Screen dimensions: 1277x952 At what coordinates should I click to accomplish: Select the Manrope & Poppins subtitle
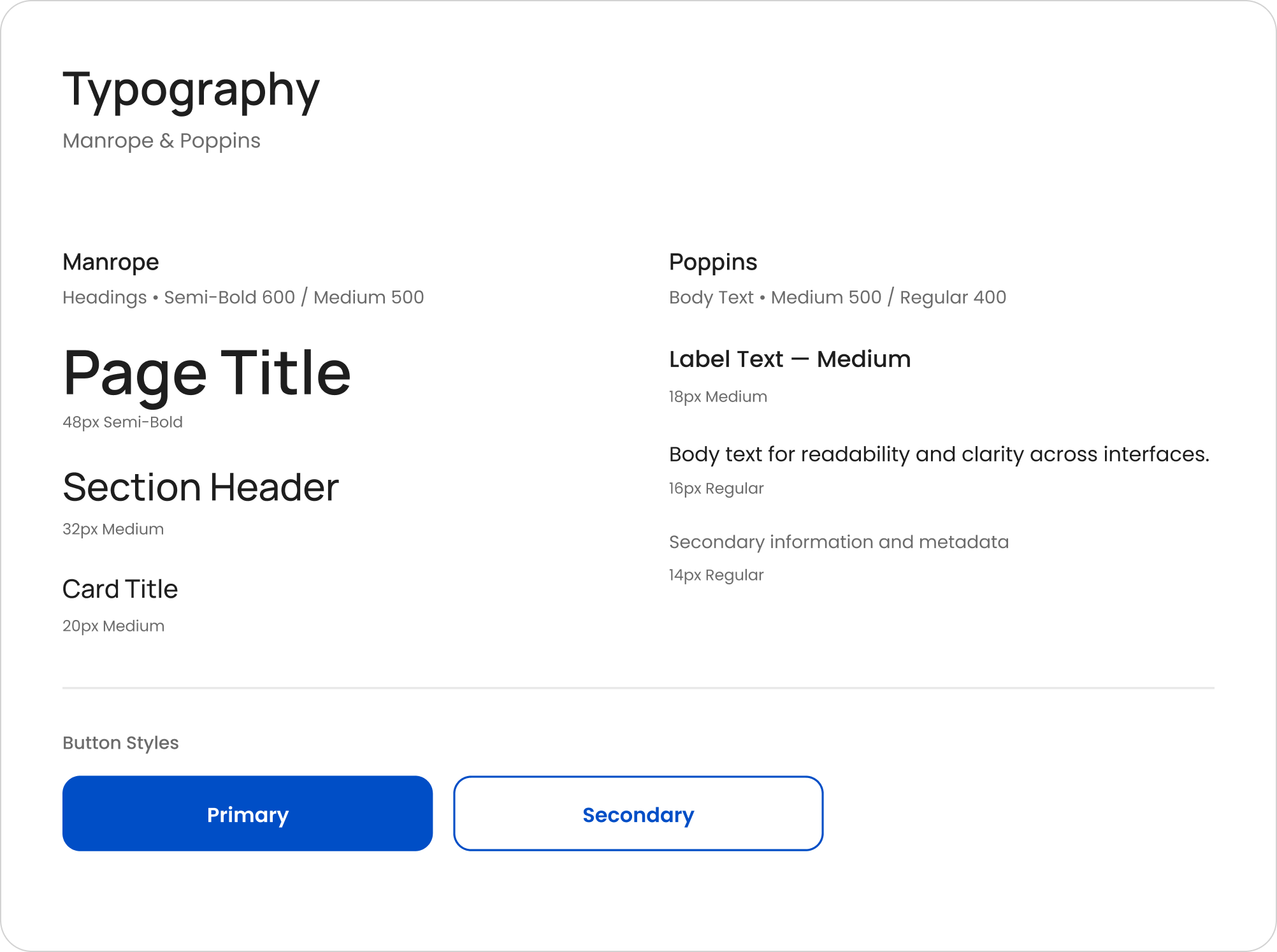161,140
